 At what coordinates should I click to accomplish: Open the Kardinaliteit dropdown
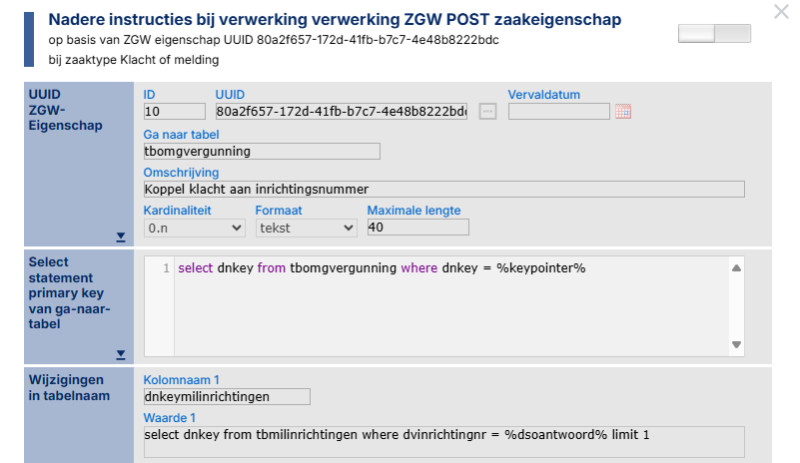tap(194, 228)
